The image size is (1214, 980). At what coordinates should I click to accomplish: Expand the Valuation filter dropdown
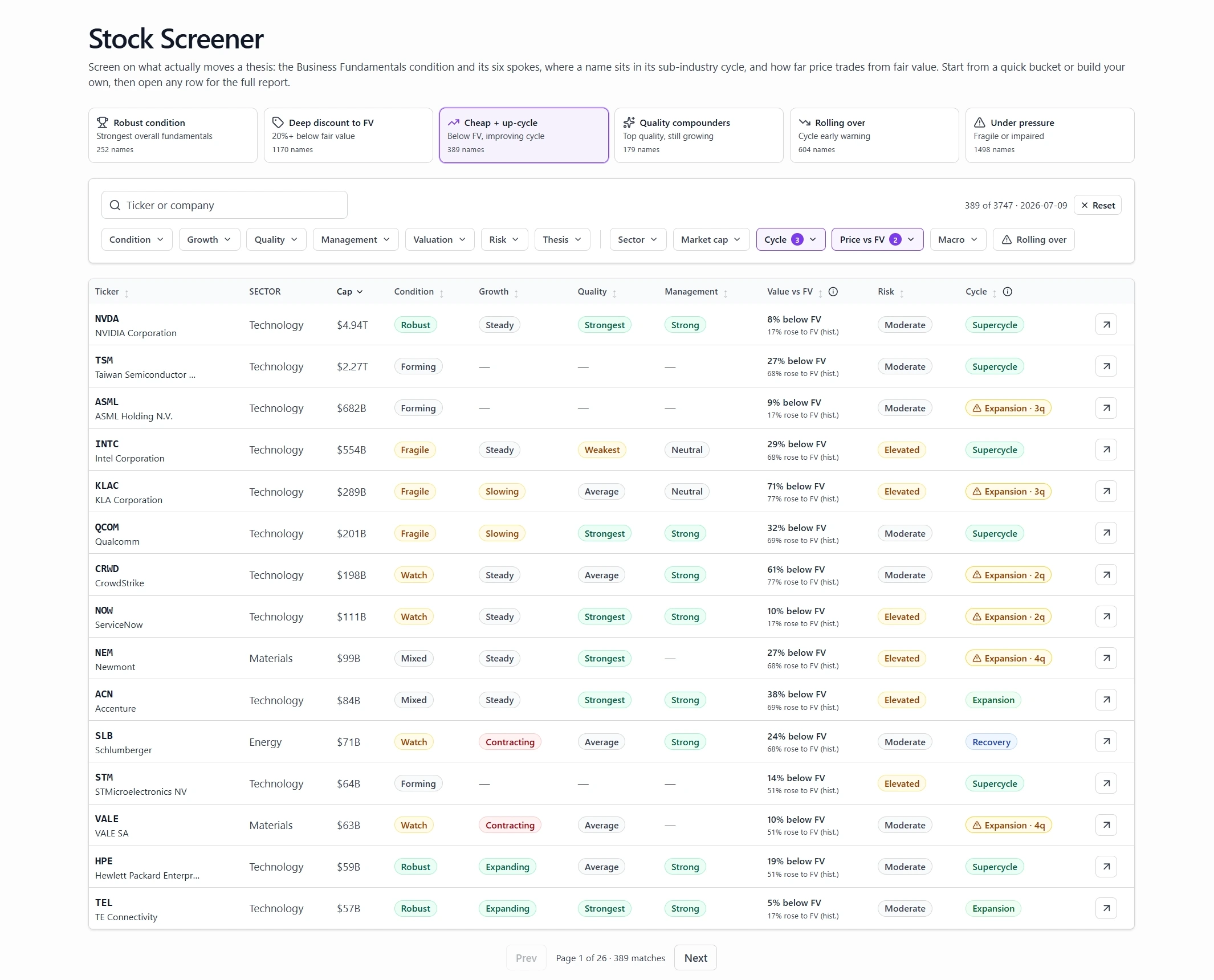point(439,239)
